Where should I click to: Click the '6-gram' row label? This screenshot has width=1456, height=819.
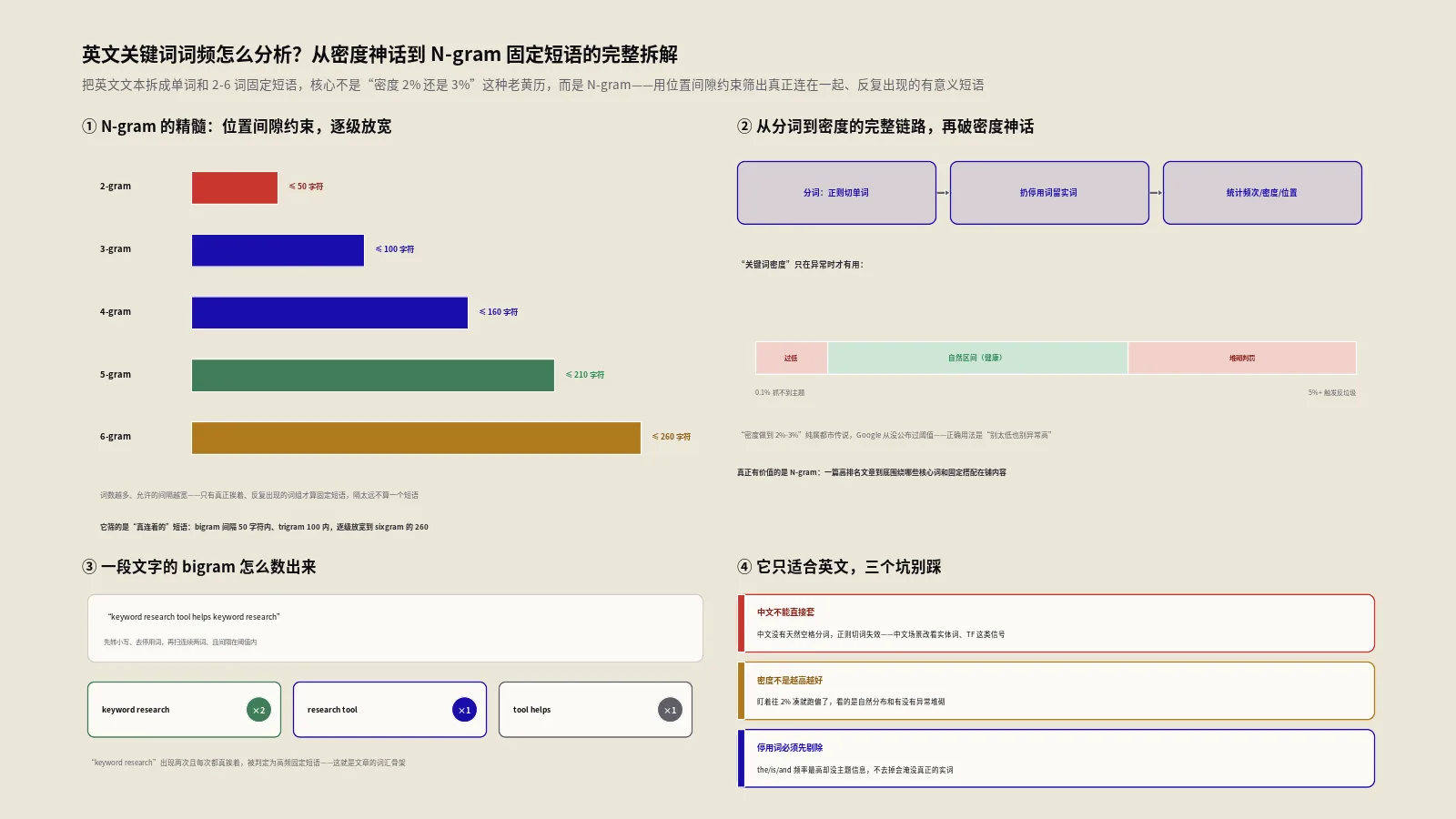(x=116, y=437)
